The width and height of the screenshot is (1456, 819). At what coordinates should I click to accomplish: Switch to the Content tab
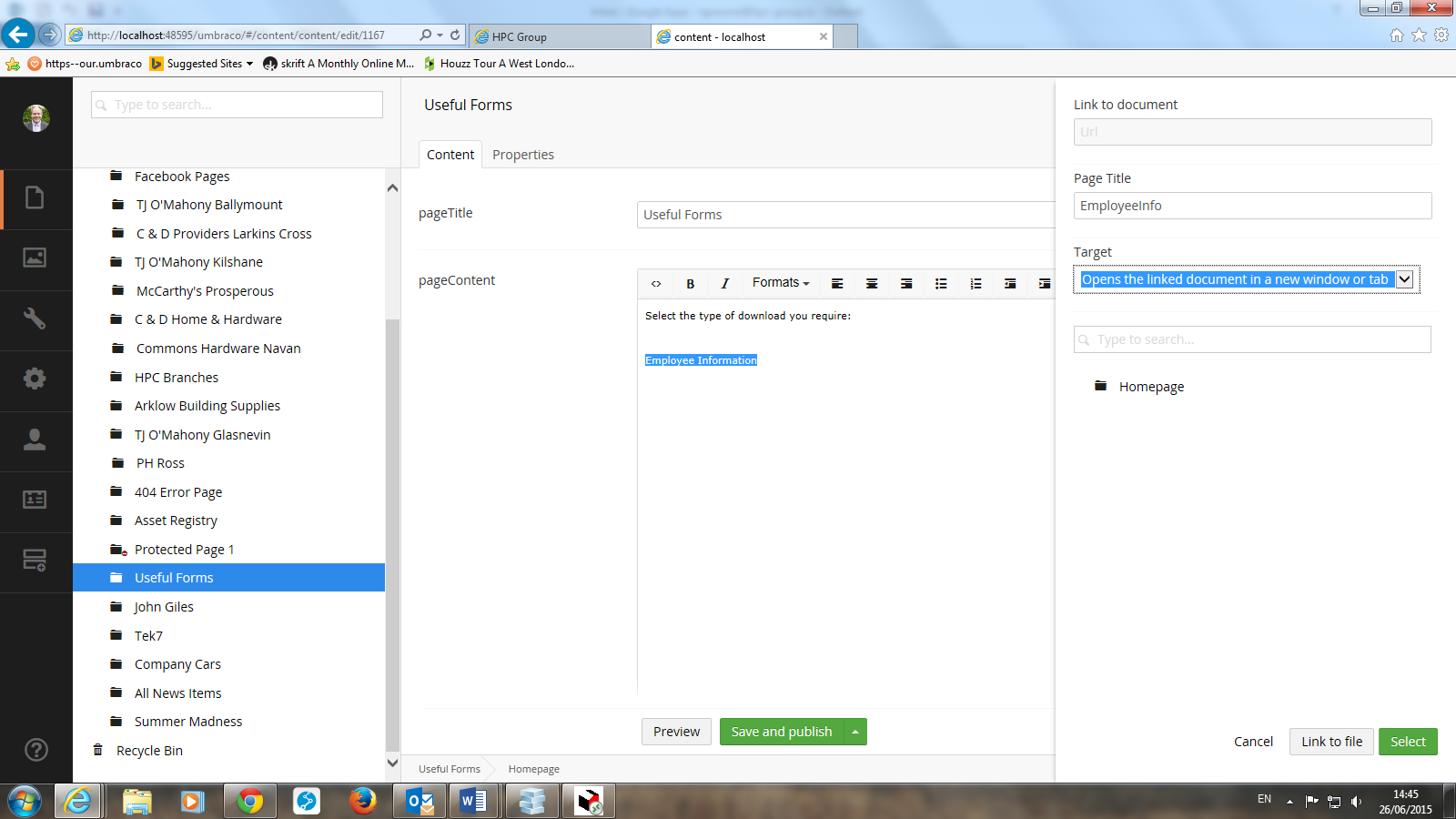pyautogui.click(x=450, y=155)
